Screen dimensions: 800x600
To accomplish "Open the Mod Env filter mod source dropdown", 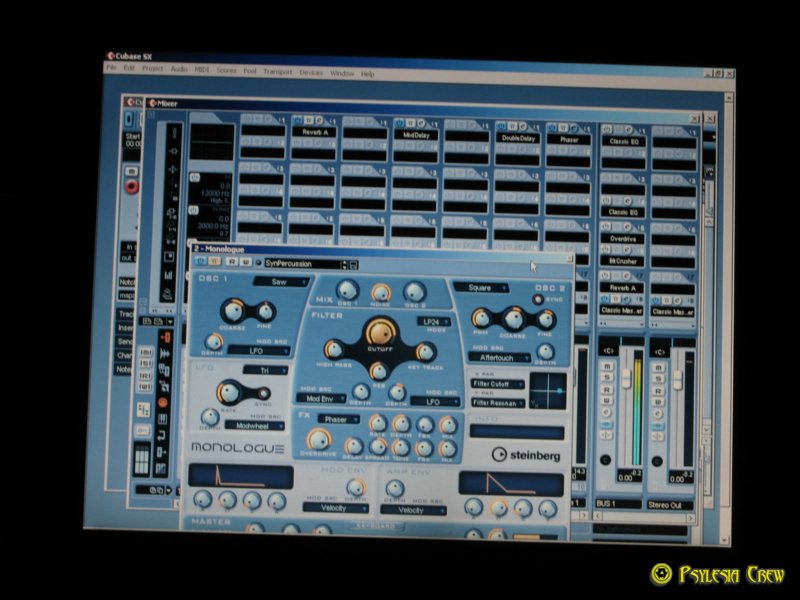I will point(321,398).
